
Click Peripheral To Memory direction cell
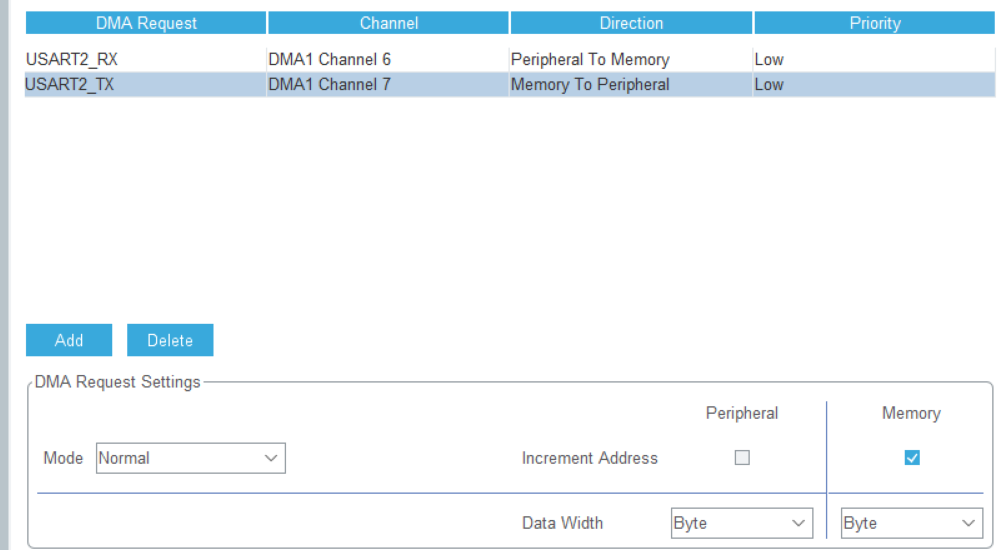590,60
